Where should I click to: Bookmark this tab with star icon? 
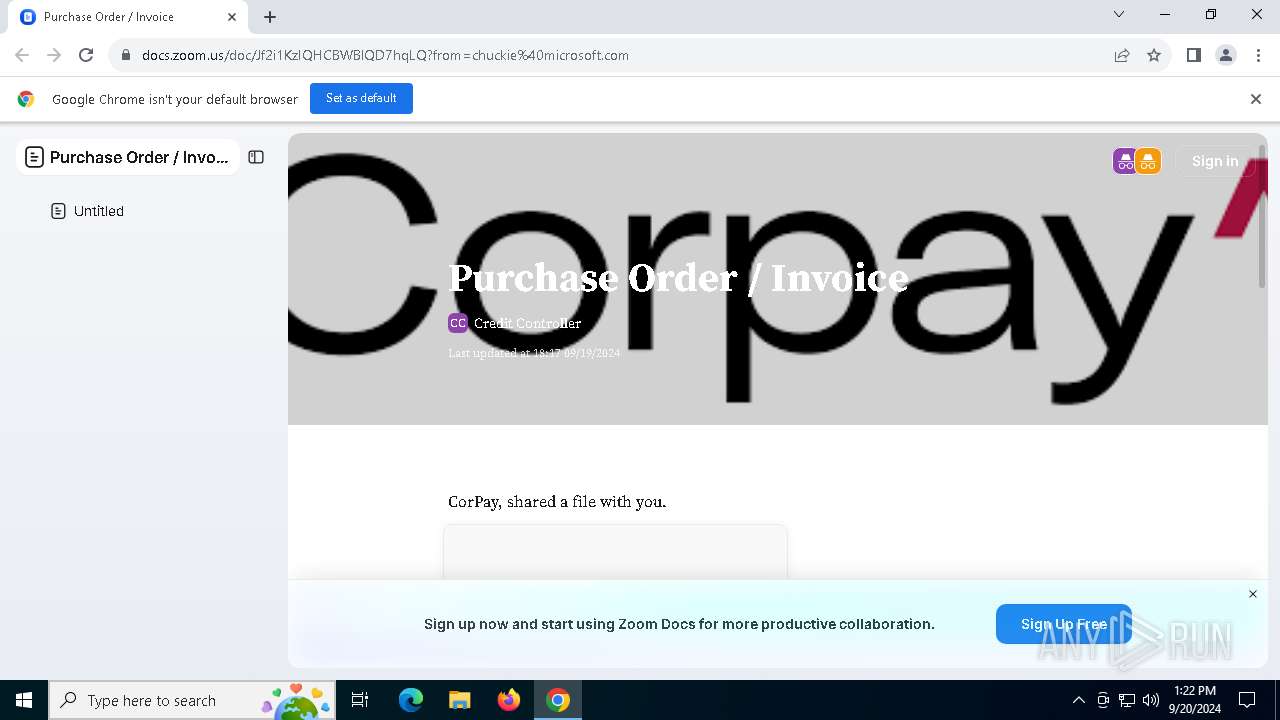click(1154, 55)
